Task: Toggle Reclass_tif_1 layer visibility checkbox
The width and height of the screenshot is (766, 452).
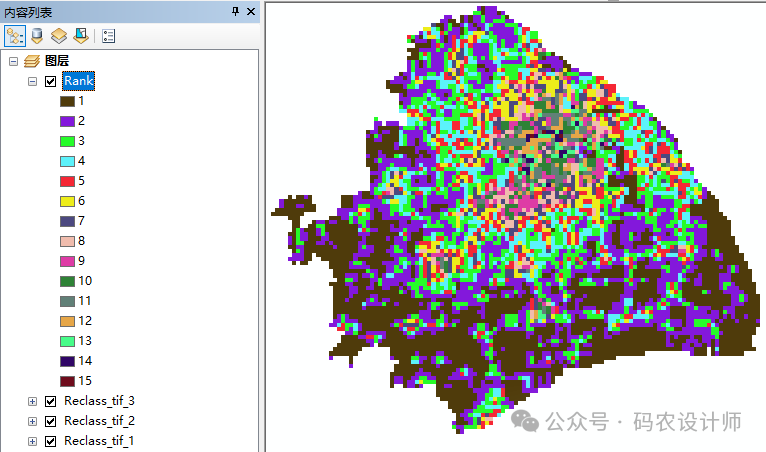Action: tap(50, 441)
